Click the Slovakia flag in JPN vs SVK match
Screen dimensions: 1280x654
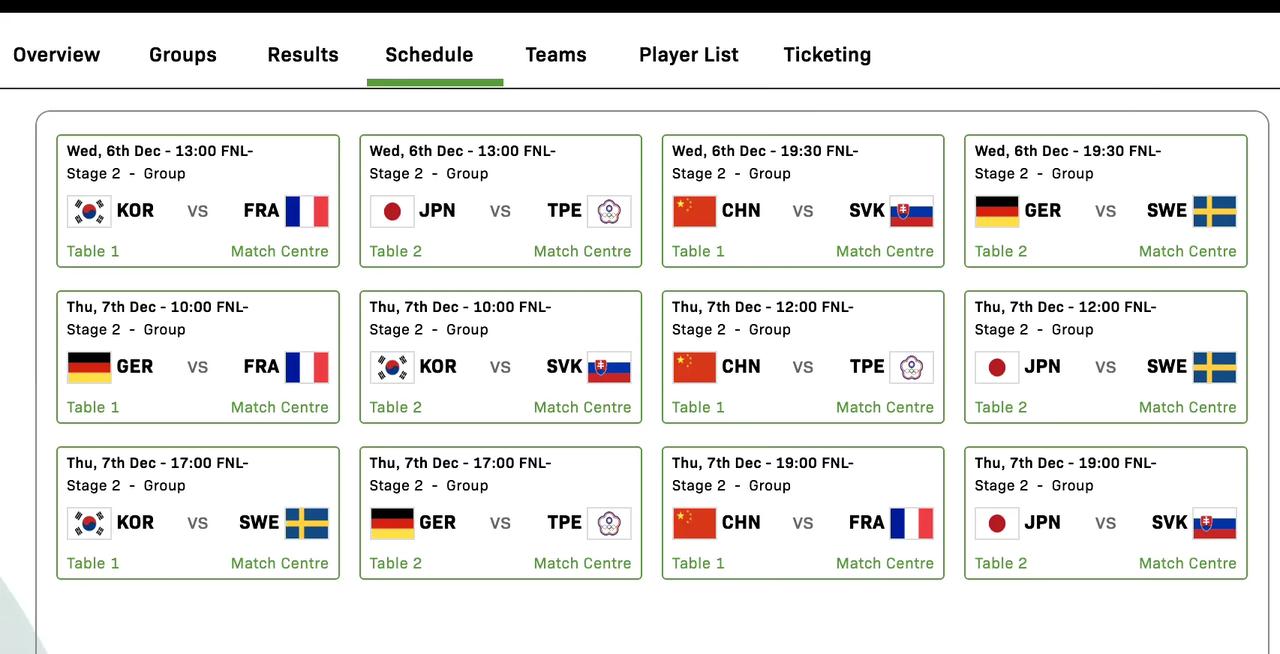1215,523
